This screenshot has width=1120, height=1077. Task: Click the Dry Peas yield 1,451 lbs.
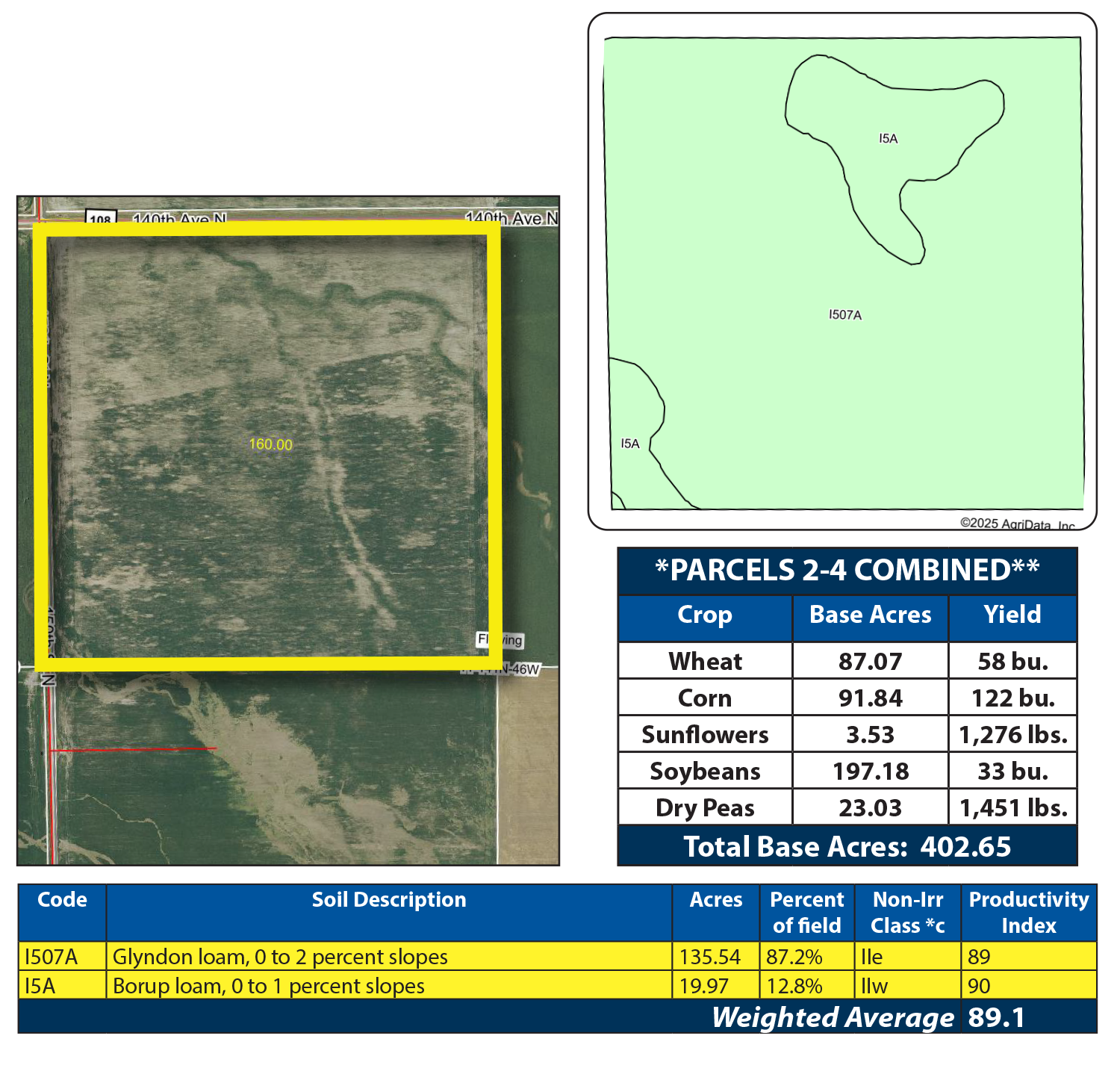(x=1012, y=807)
